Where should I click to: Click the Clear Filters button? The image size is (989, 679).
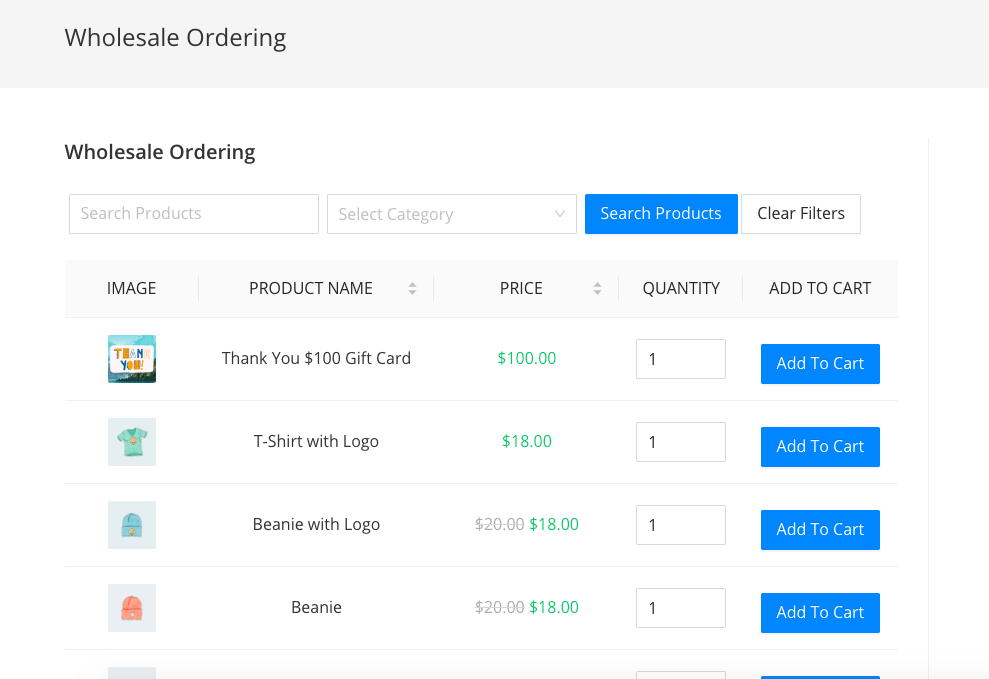tap(800, 214)
